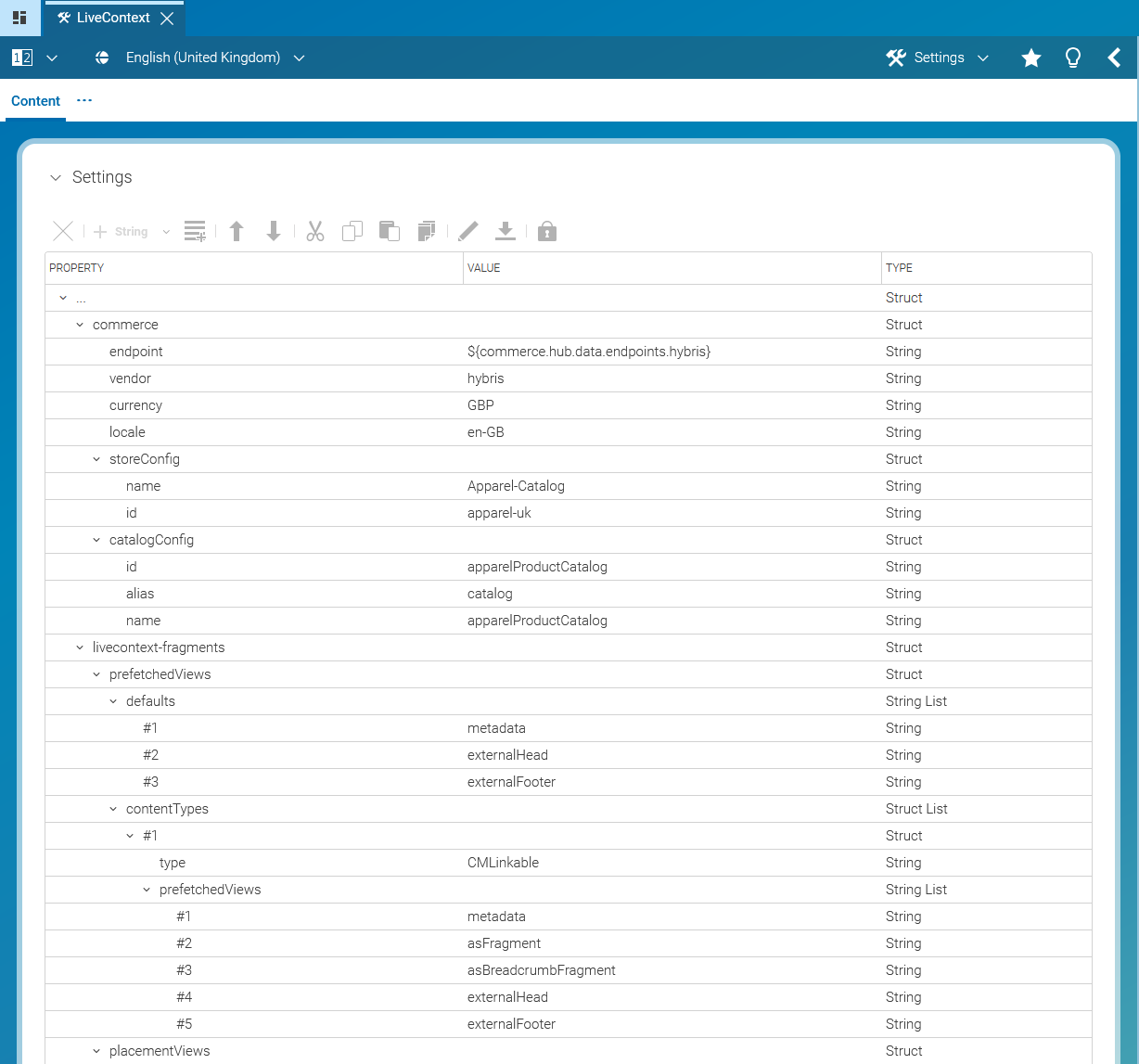Open the English (United Kingdom) locale selector
This screenshot has height=1064, width=1139.
coord(202,58)
